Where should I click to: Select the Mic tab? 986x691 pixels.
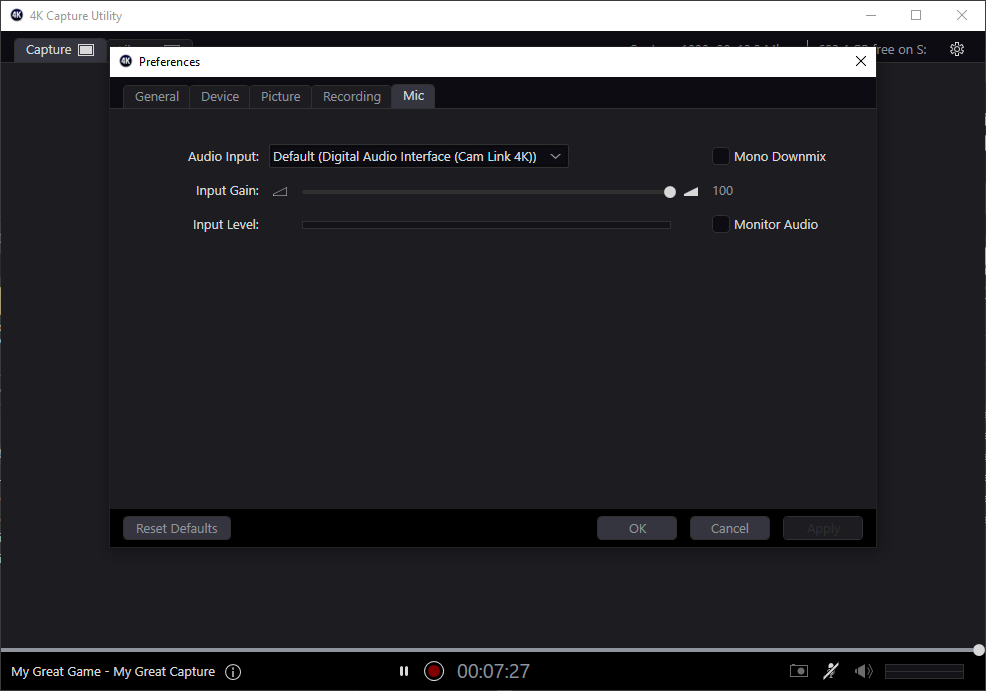(x=413, y=96)
